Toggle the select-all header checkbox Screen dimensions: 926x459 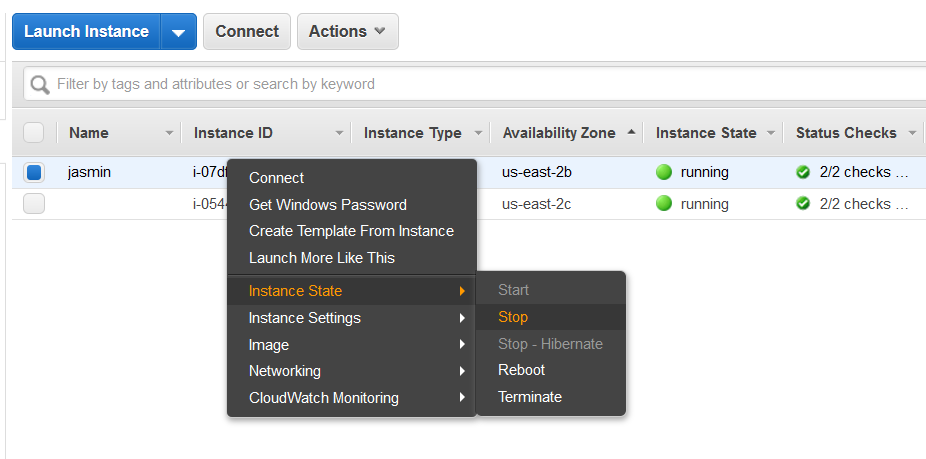point(34,133)
